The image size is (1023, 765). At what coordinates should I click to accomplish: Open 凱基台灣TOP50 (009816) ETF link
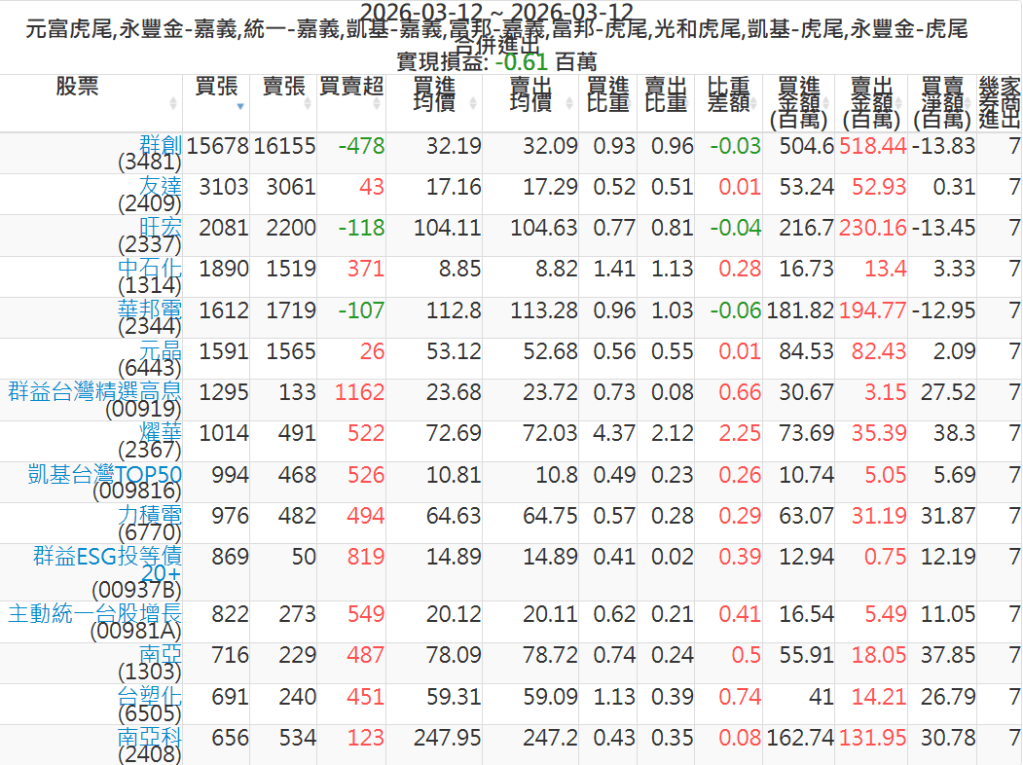pyautogui.click(x=105, y=473)
